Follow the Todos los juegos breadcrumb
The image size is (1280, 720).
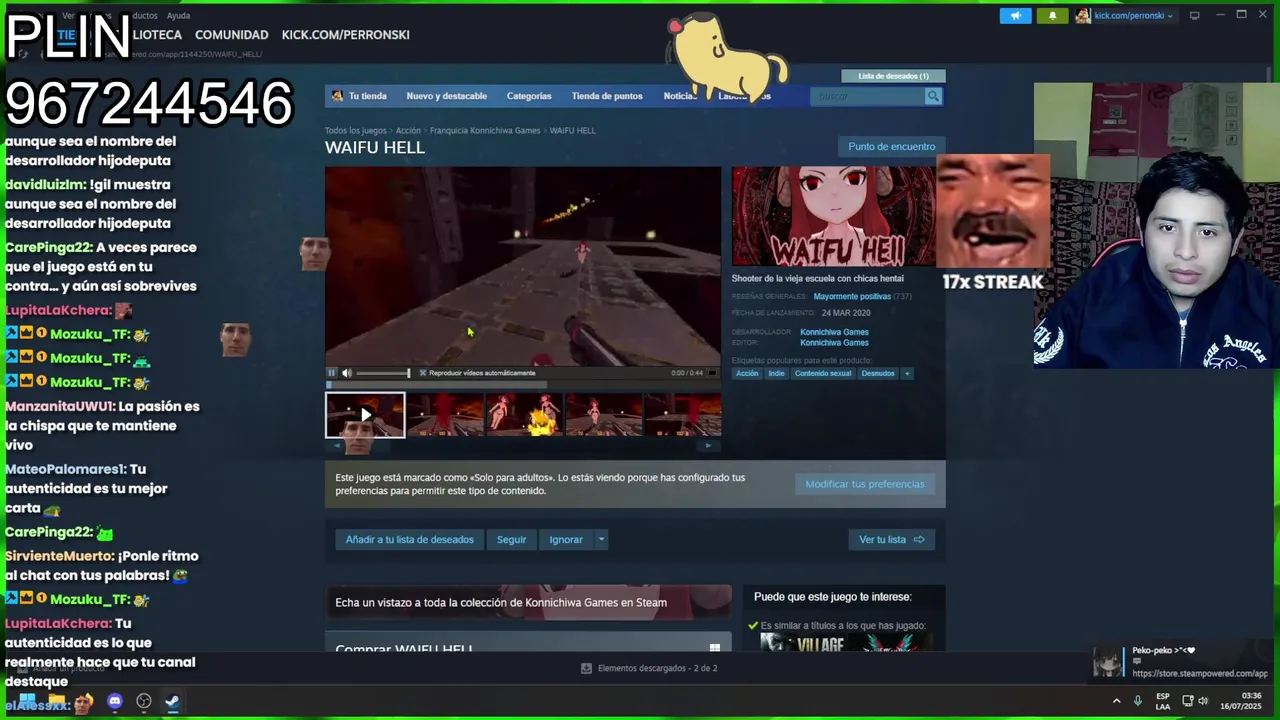(355, 131)
